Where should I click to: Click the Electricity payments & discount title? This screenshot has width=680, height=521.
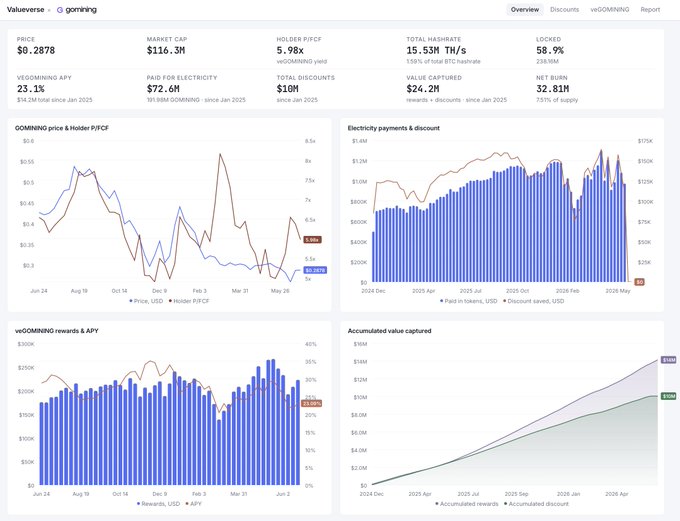coord(394,128)
